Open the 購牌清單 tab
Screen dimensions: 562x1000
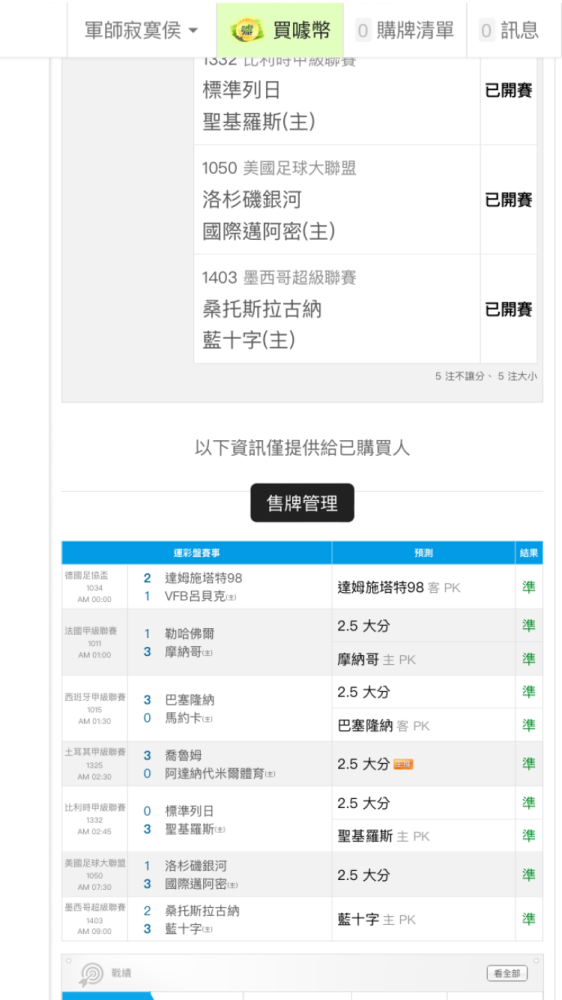(405, 30)
